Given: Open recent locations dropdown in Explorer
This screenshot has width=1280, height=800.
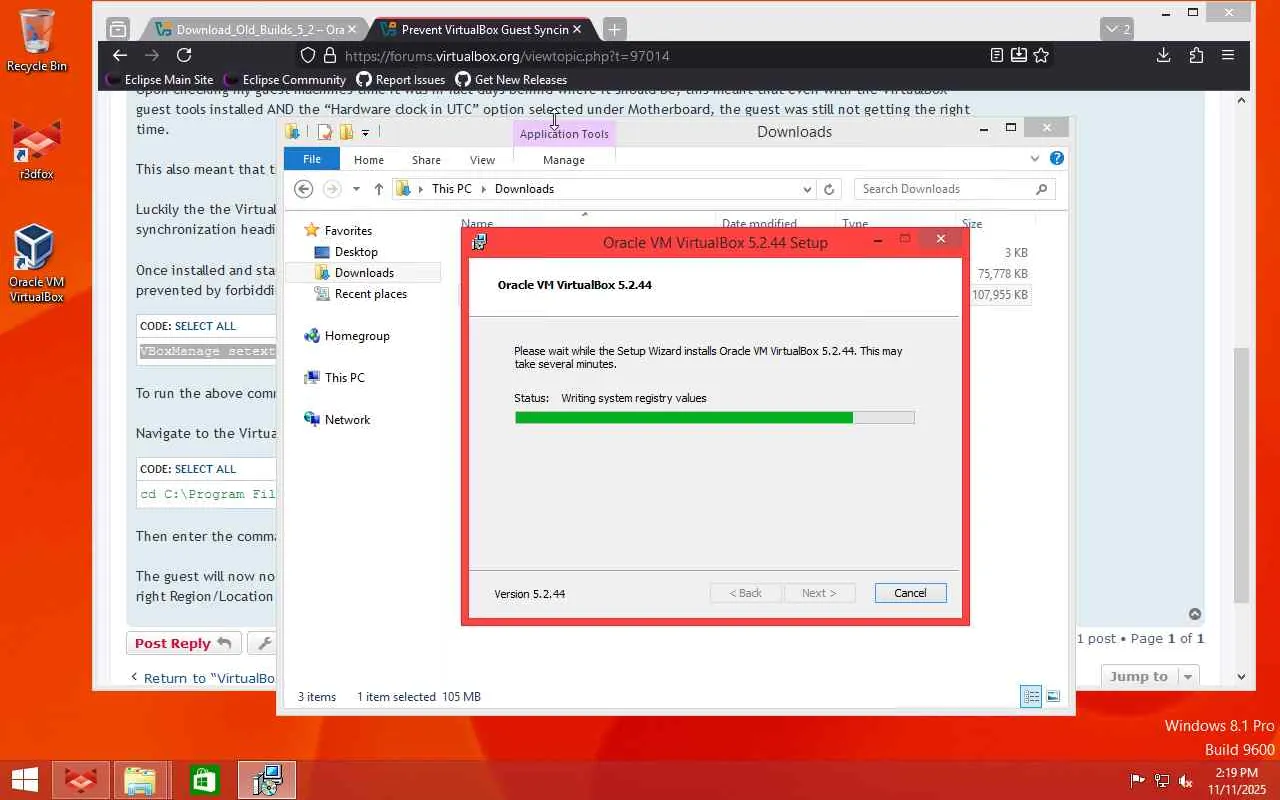Looking at the screenshot, I should [x=356, y=189].
